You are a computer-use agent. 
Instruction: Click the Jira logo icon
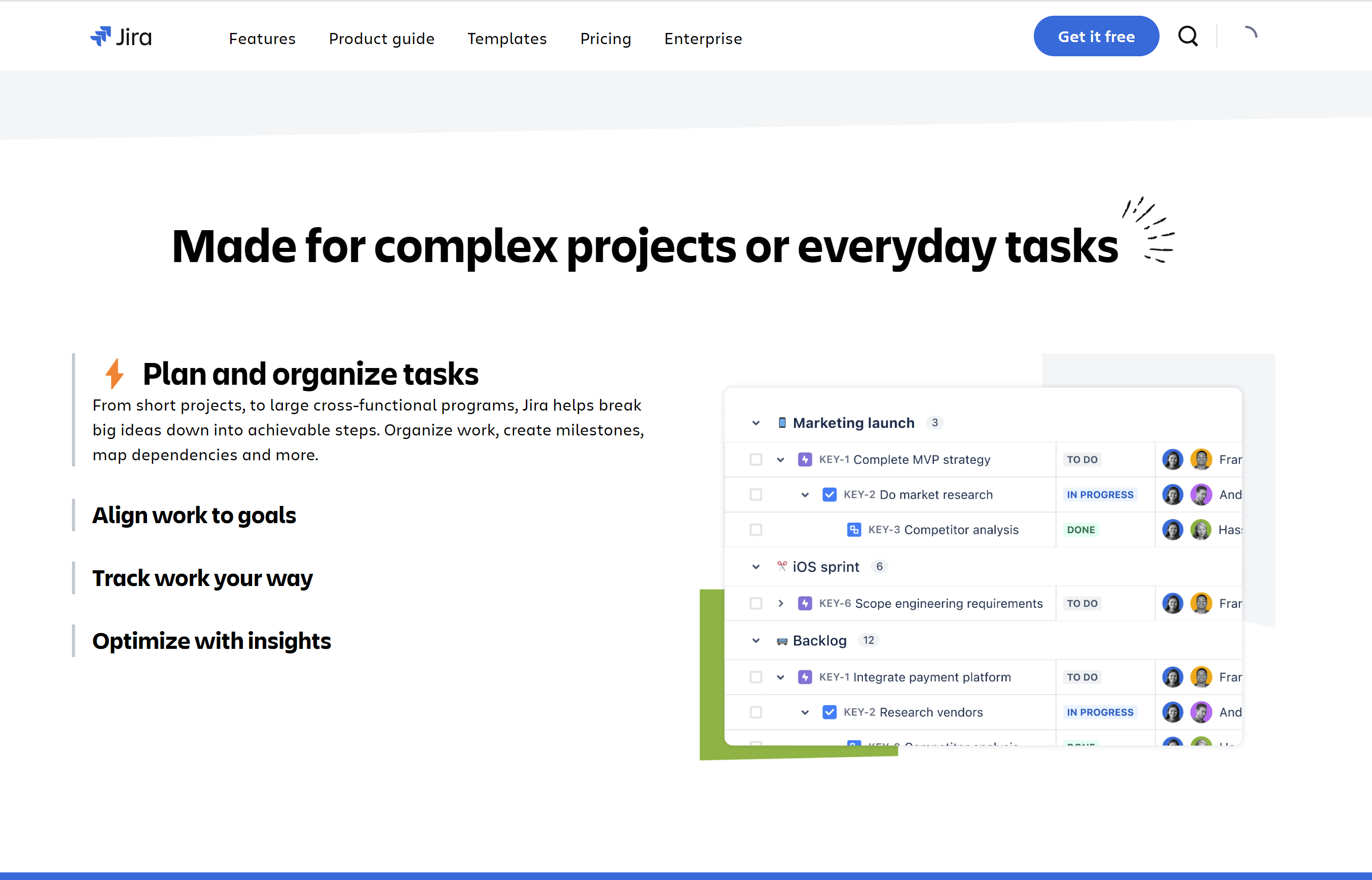(x=100, y=37)
